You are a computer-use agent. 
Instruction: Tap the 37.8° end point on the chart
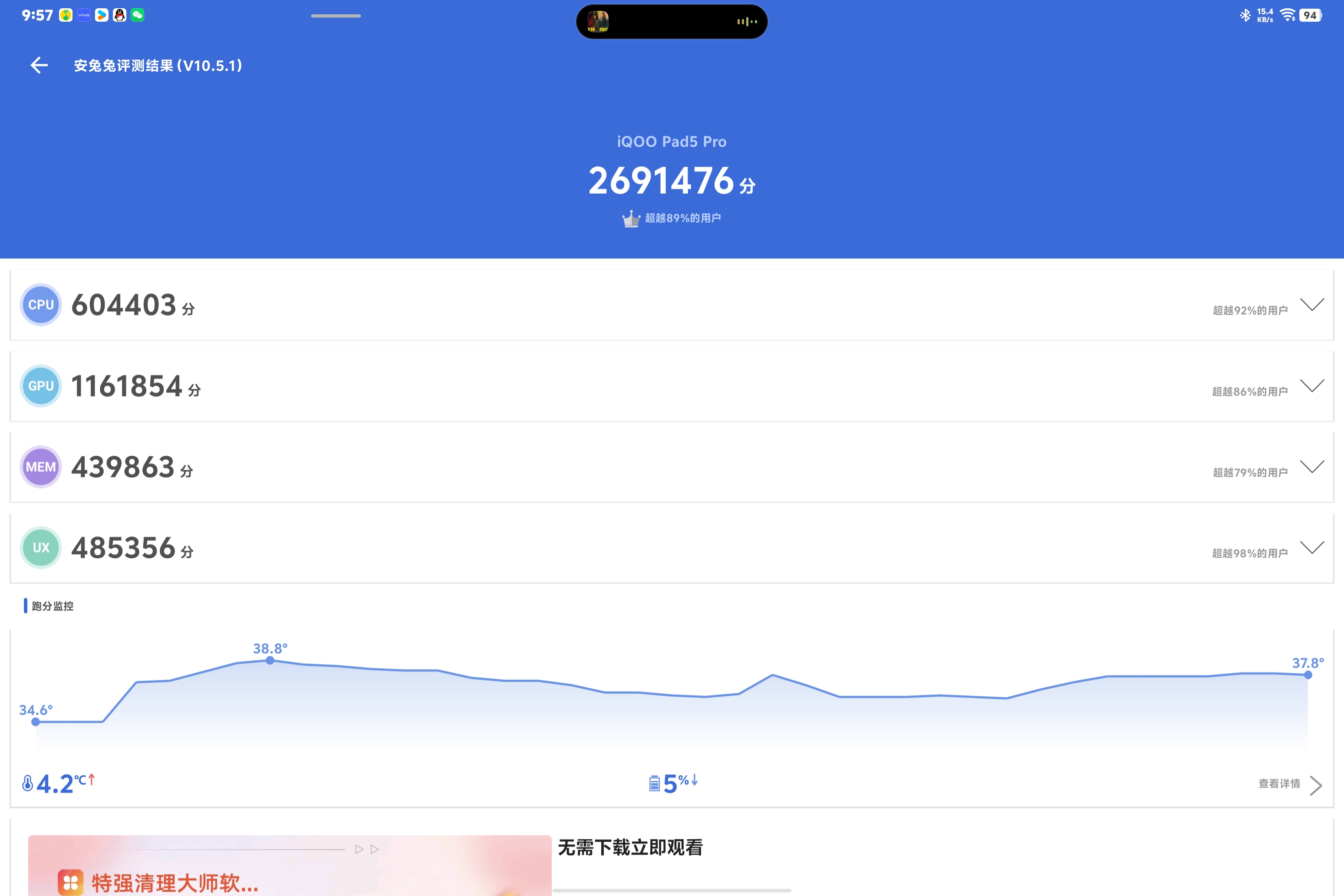(1308, 675)
